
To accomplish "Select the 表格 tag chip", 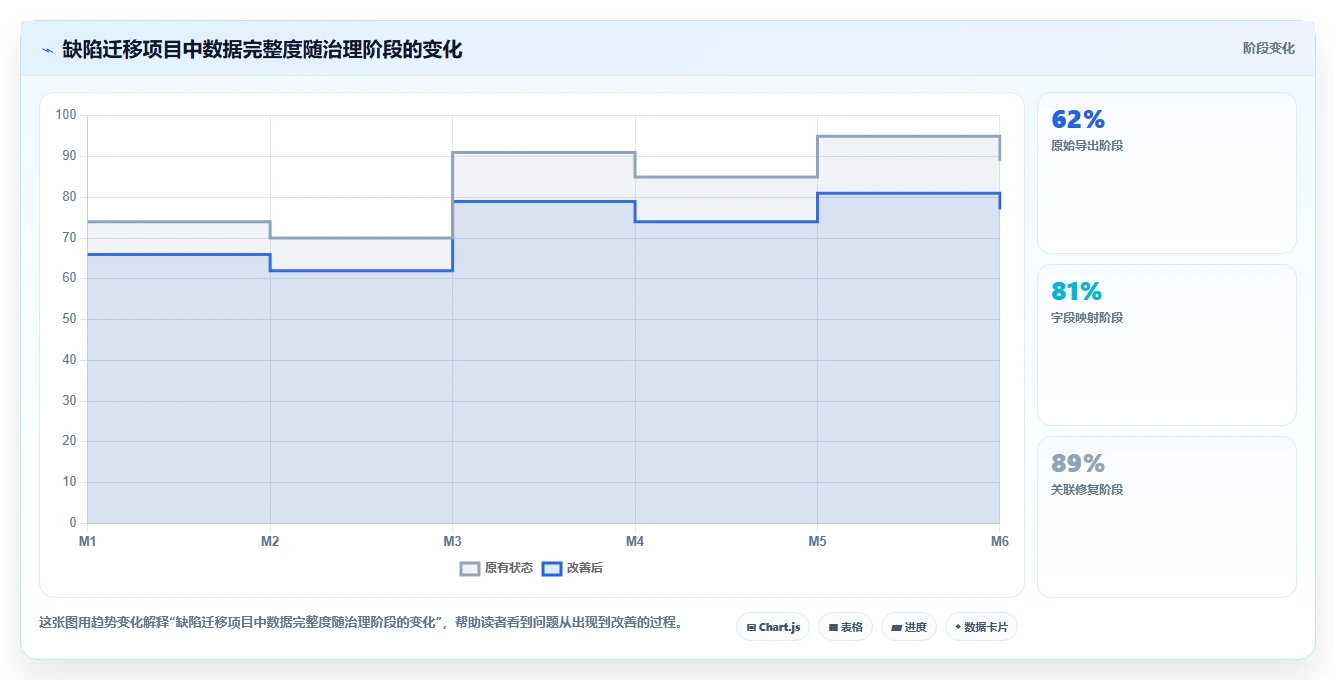I will point(845,627).
